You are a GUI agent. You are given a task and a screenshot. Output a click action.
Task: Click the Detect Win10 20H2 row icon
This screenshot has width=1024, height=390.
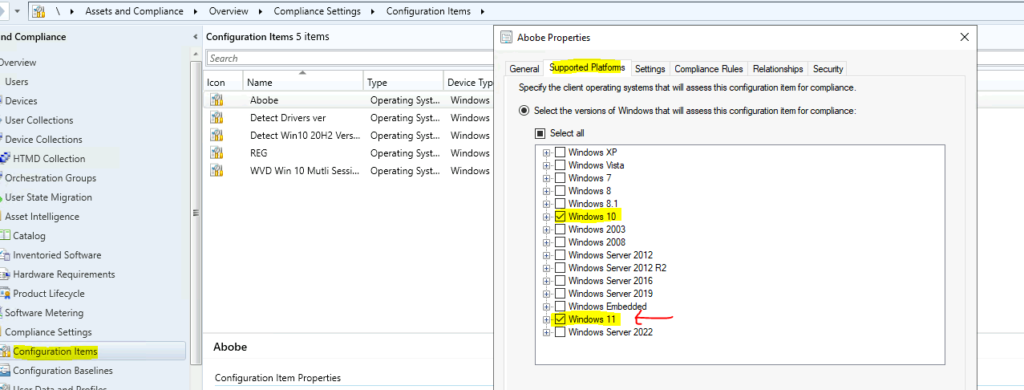point(217,135)
